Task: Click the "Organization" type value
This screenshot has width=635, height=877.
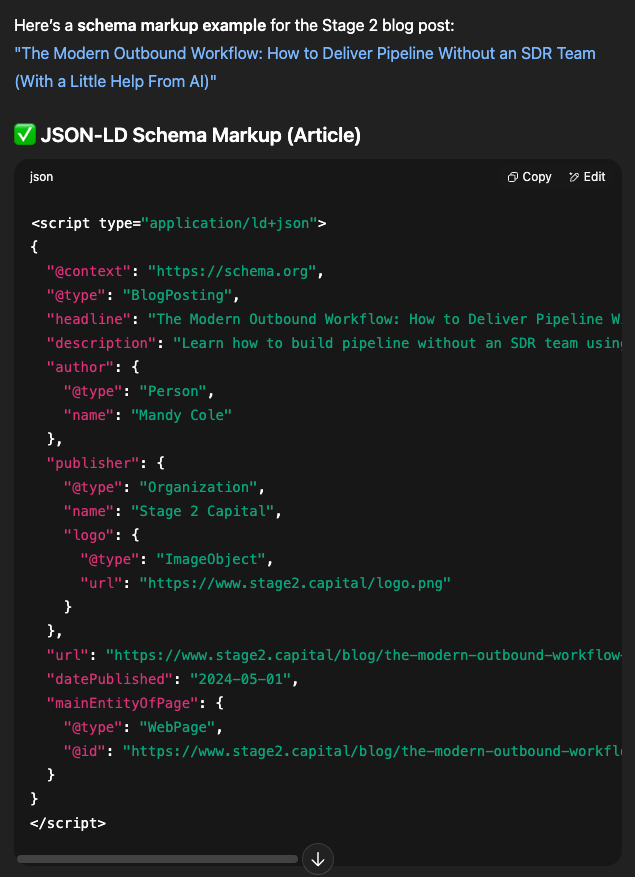Action: click(x=198, y=487)
